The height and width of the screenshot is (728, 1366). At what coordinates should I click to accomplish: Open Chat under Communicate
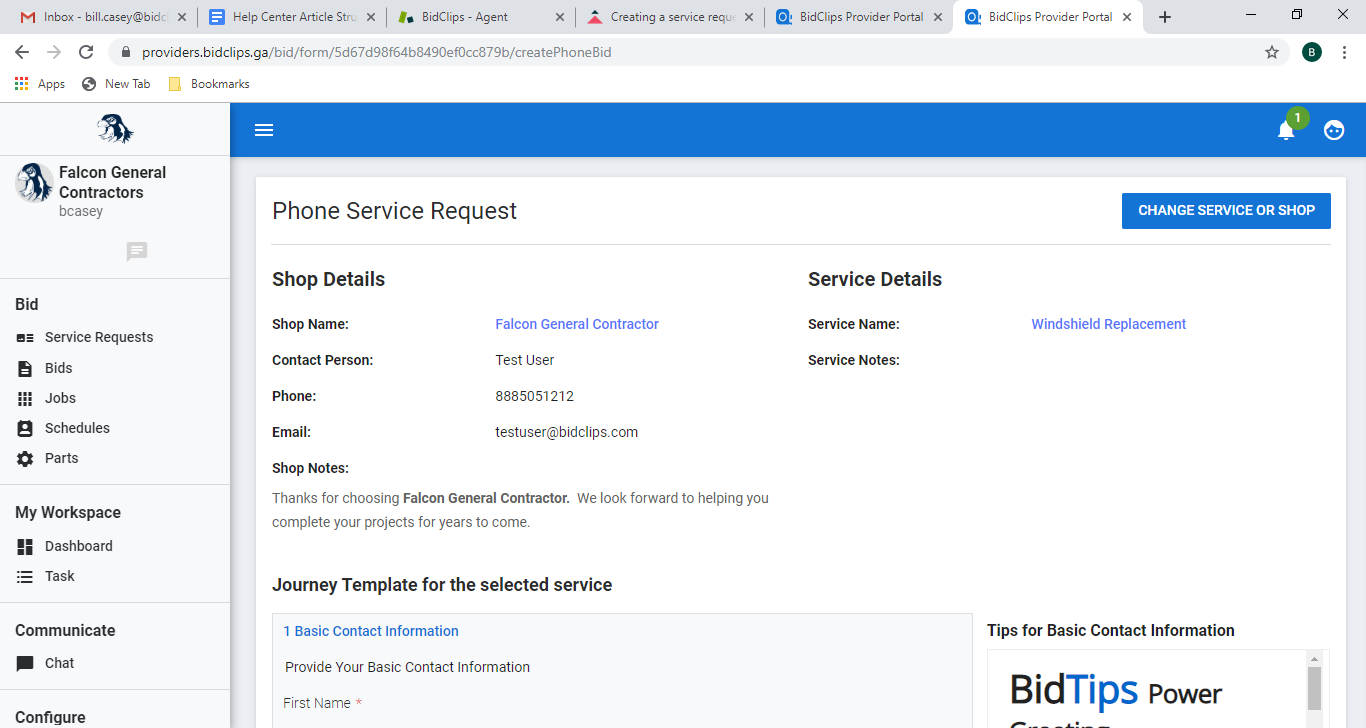click(x=60, y=664)
